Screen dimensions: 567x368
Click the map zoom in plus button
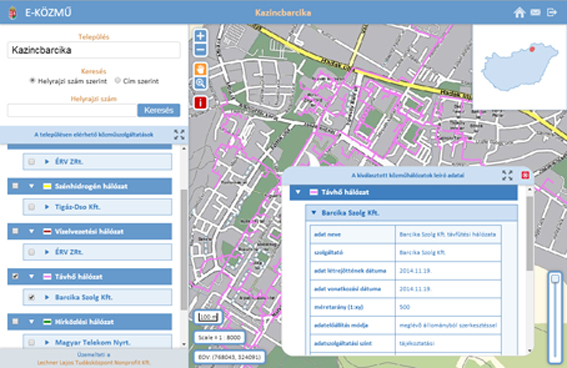(x=201, y=36)
